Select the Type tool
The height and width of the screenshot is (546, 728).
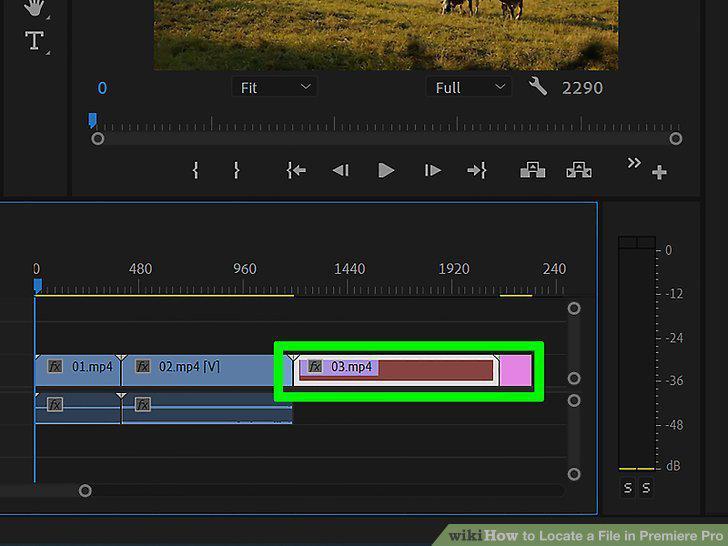pos(34,41)
